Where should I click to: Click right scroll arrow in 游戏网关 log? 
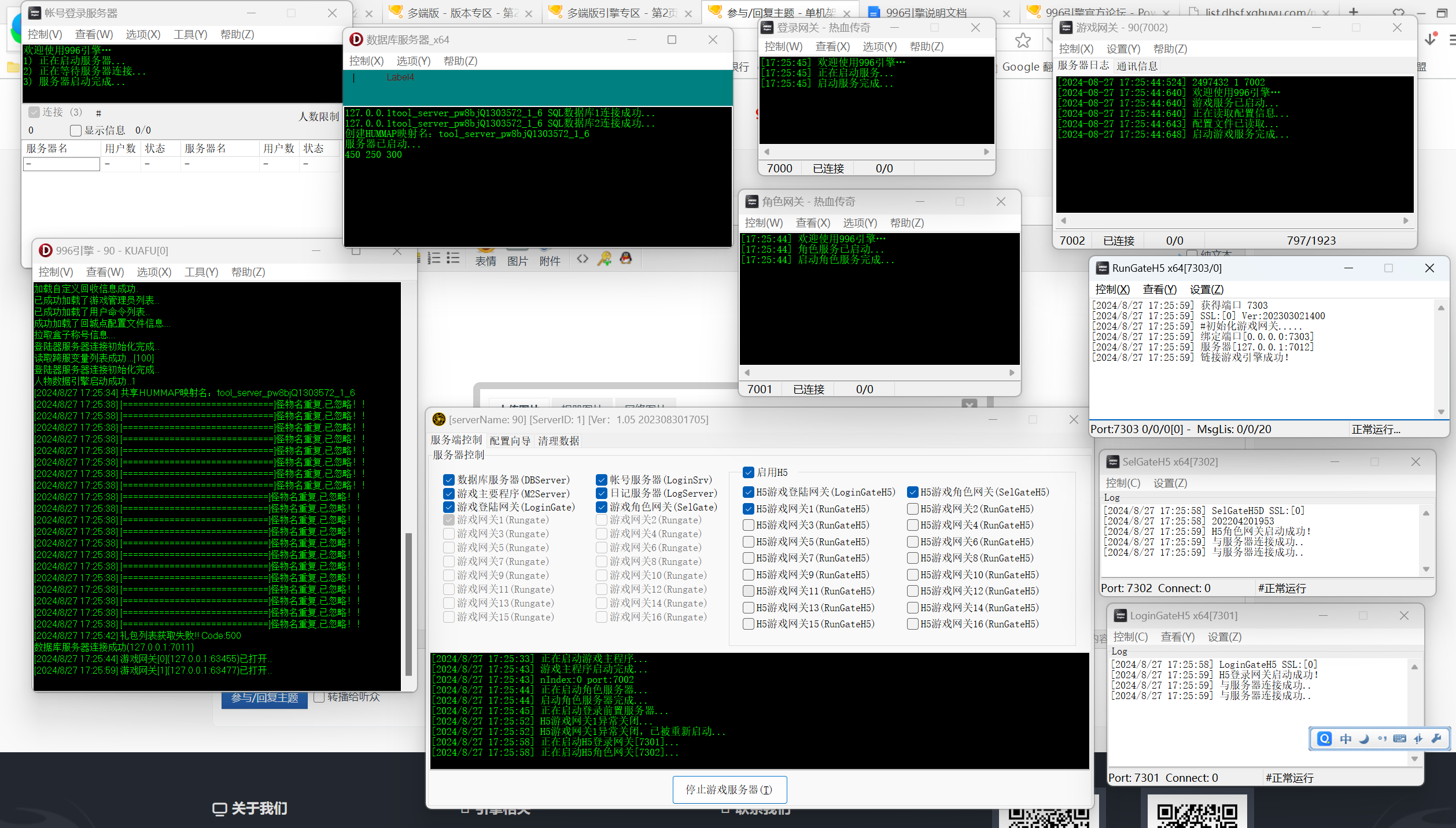(1406, 220)
